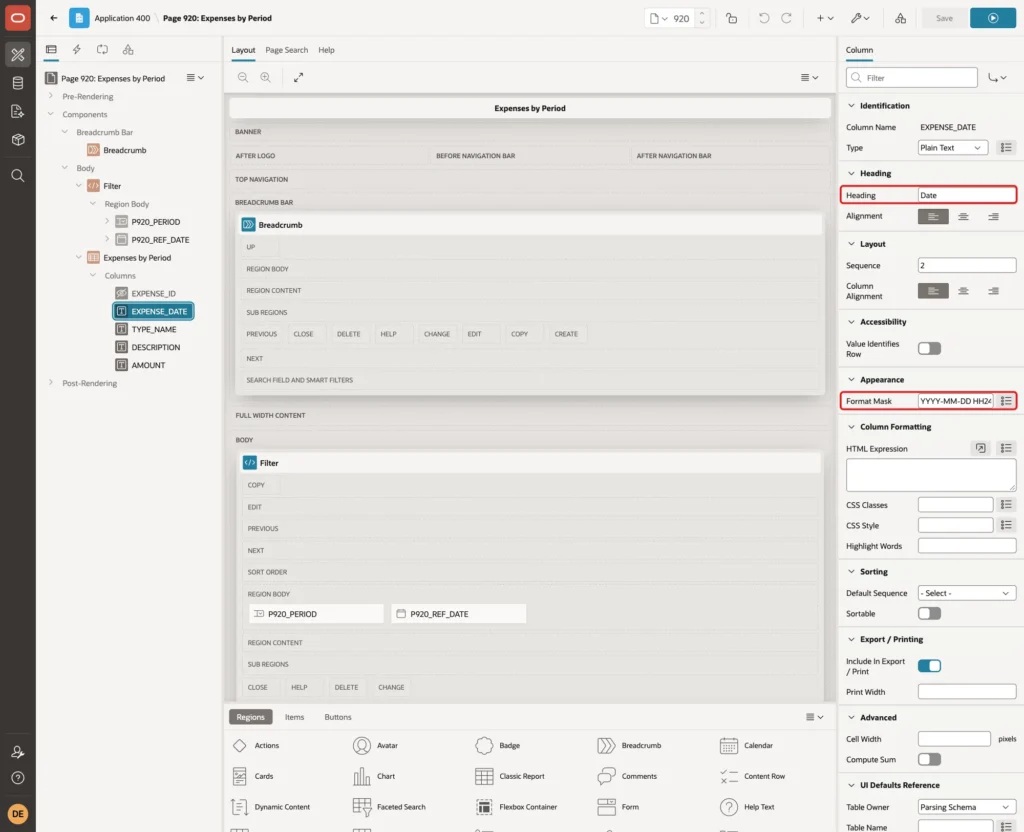The height and width of the screenshot is (832, 1024).
Task: Open the layout hamburger menu
Action: pos(809,77)
